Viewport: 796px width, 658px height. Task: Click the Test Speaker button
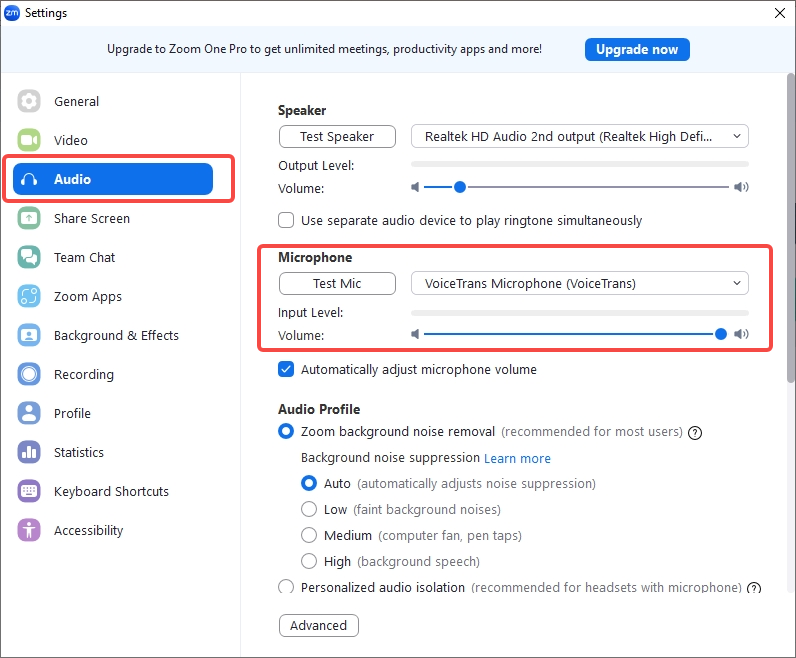click(337, 136)
